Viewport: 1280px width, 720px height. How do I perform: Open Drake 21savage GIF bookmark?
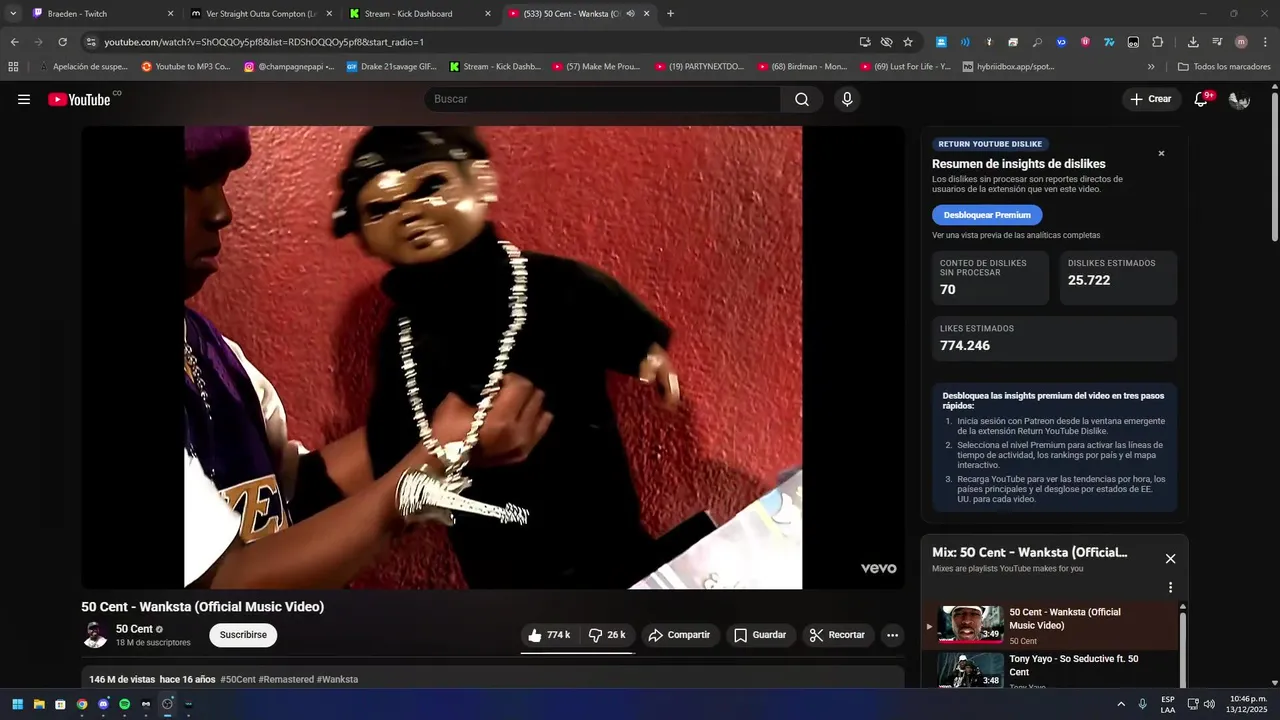click(x=392, y=67)
